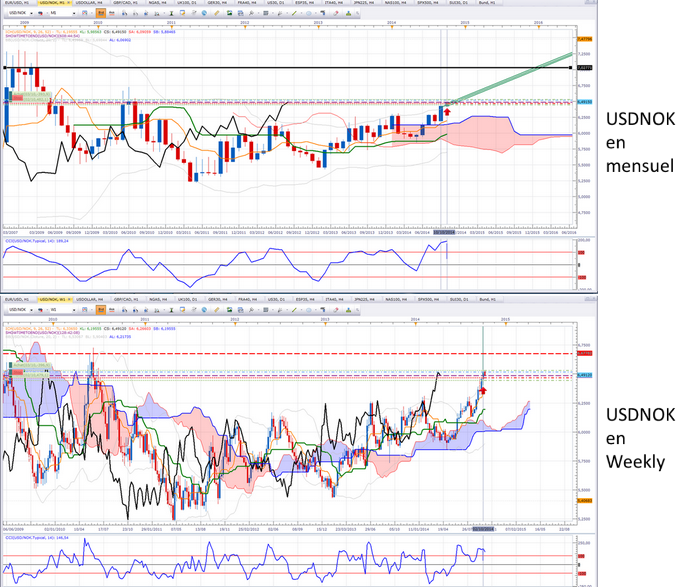Click the yellow ruler icon in weekly toolbar
Viewport: 700px width, 587px height.
tap(217, 310)
